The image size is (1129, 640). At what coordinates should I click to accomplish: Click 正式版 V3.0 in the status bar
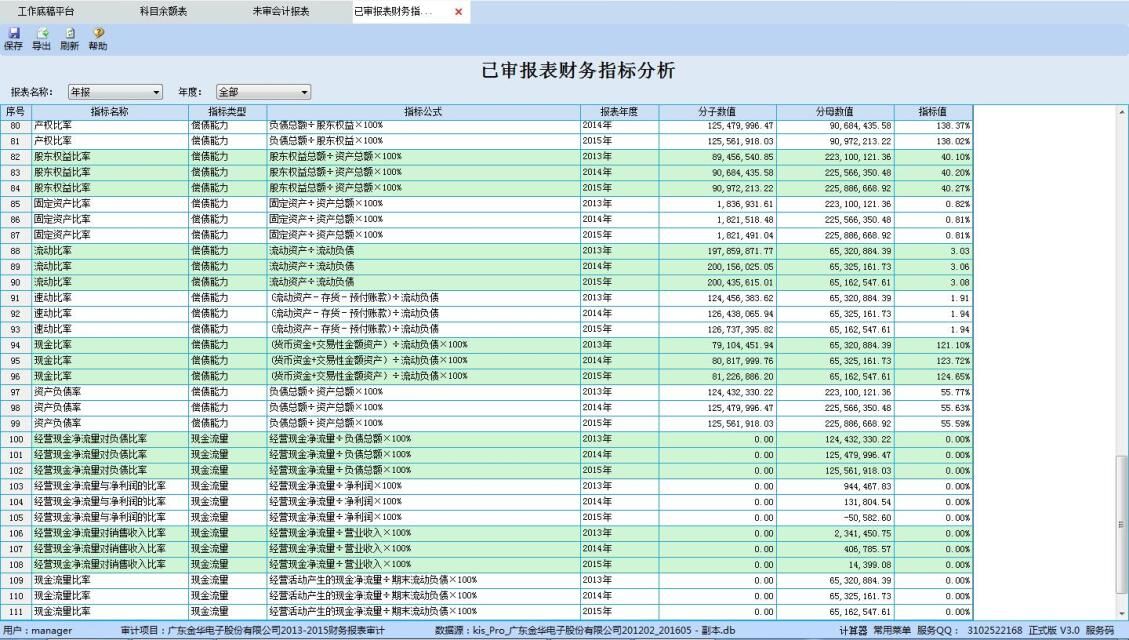[x=1054, y=631]
